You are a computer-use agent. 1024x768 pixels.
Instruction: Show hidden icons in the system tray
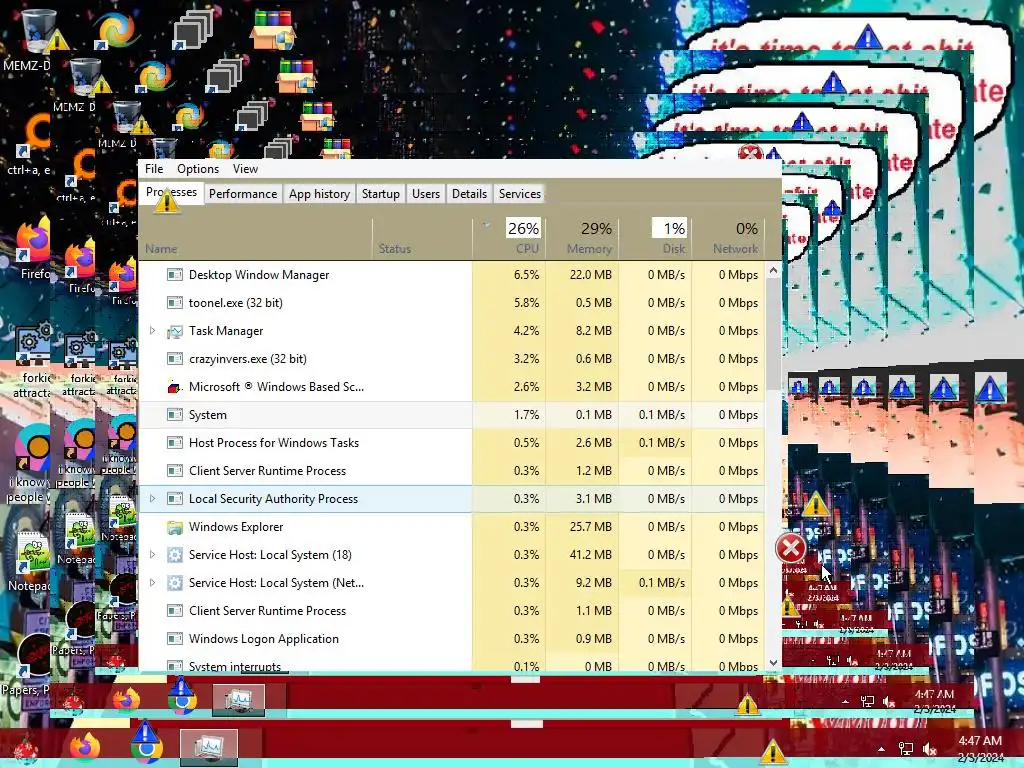881,749
